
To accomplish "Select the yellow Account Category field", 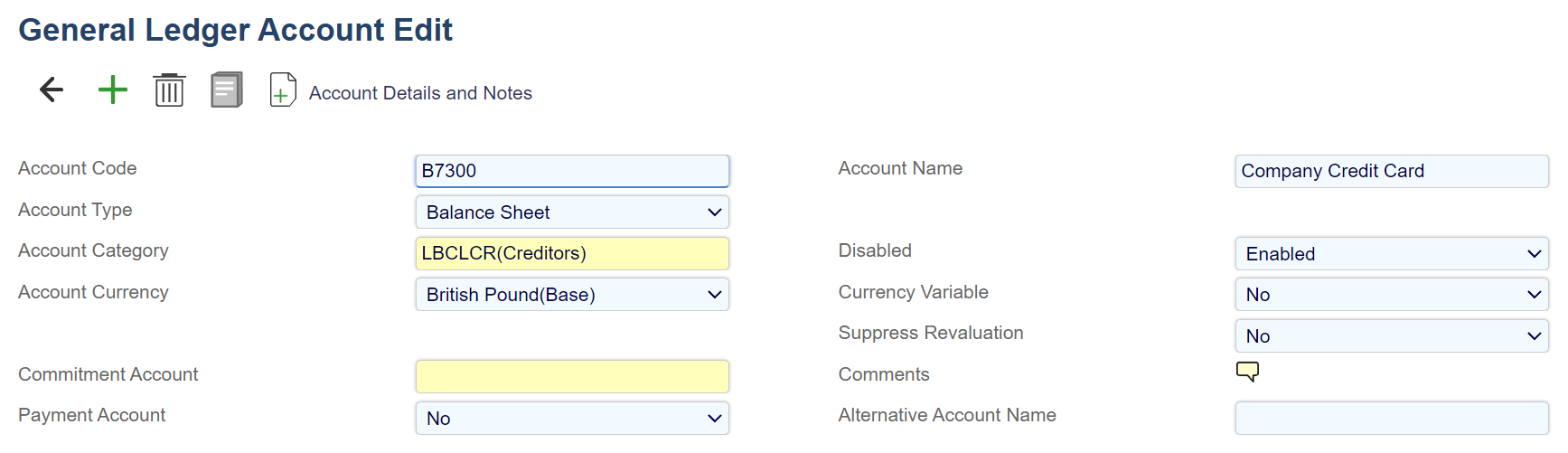I will point(572,253).
